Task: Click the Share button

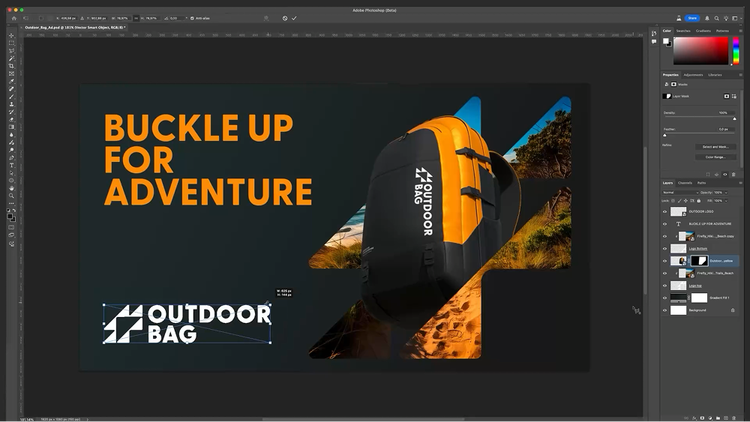Action: 692,18
